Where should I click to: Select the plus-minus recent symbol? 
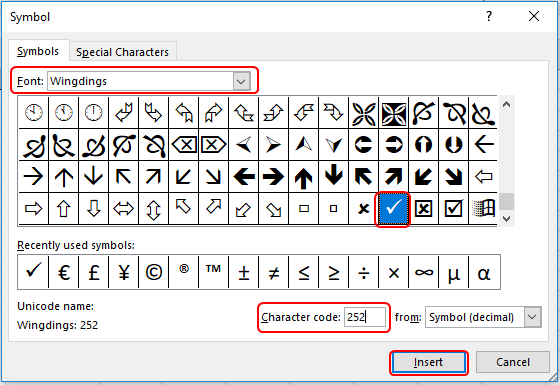tap(244, 272)
